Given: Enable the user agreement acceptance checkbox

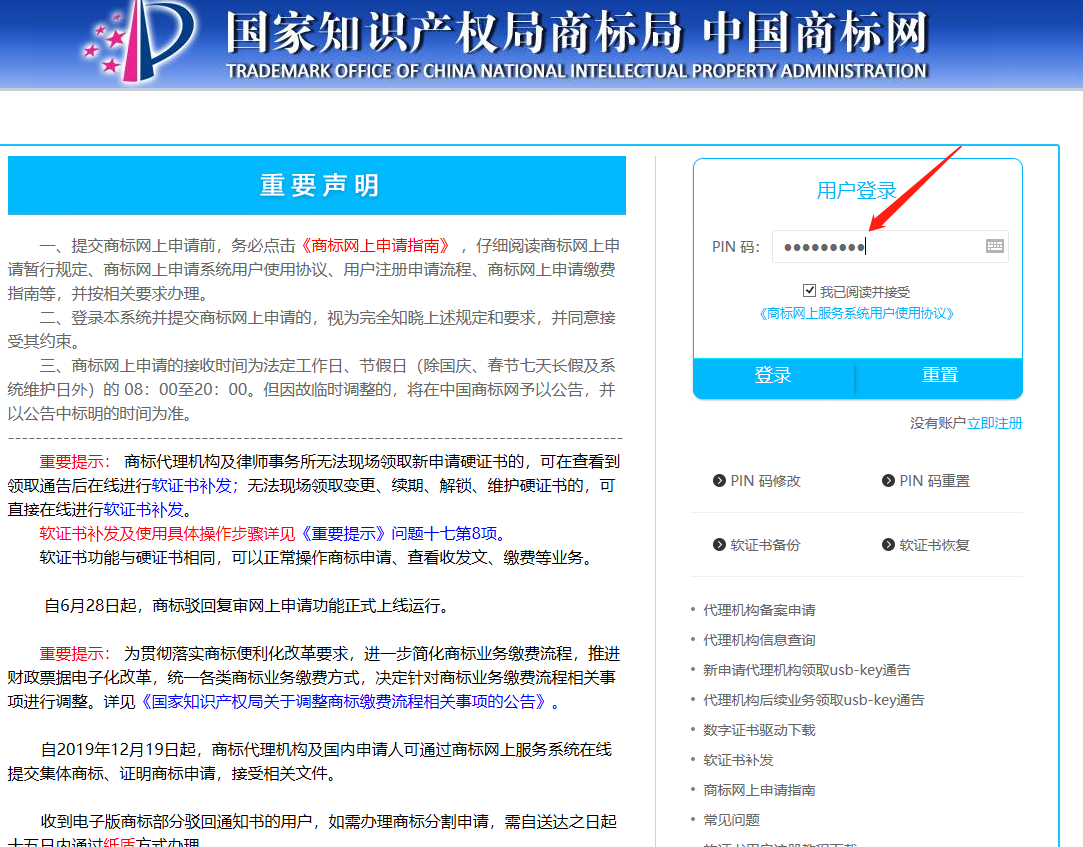Looking at the screenshot, I should [810, 290].
